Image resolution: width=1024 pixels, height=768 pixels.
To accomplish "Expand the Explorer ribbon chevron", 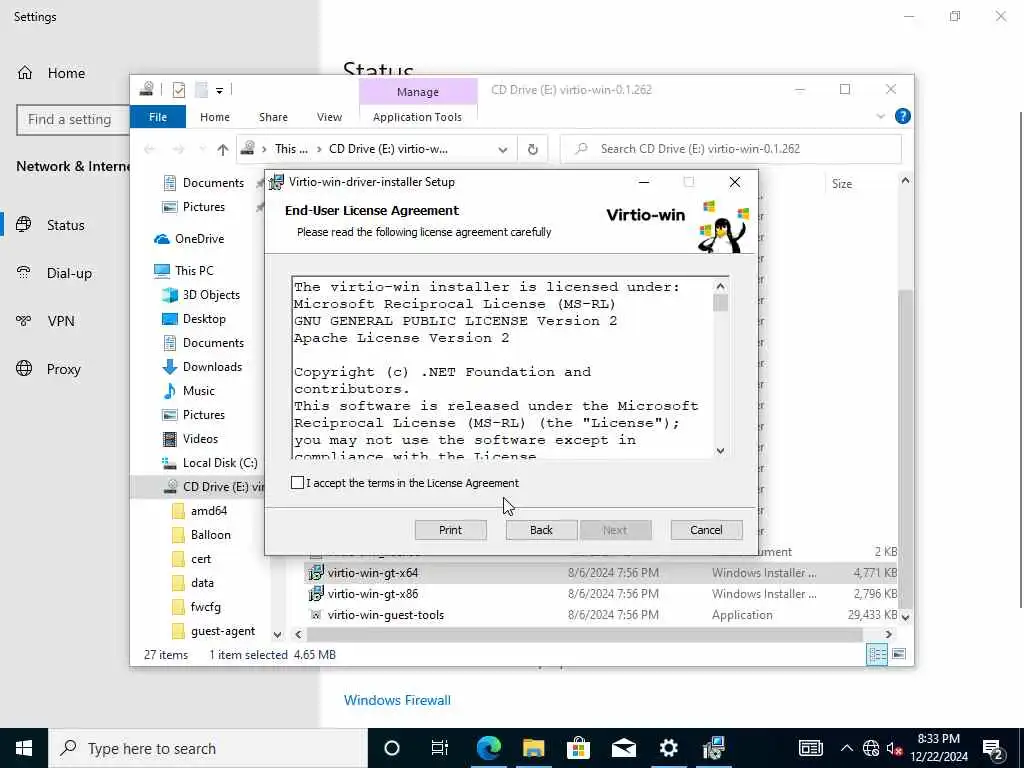I will tap(880, 116).
